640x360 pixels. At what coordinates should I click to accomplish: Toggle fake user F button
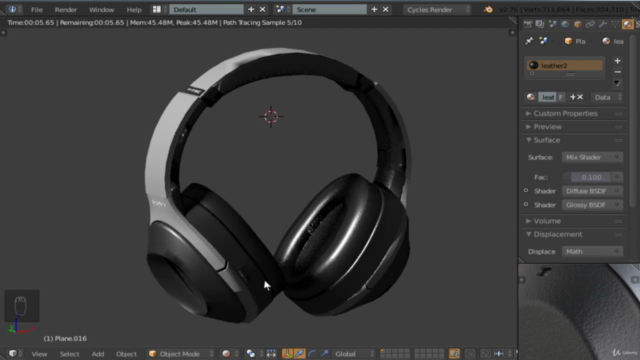[561, 97]
